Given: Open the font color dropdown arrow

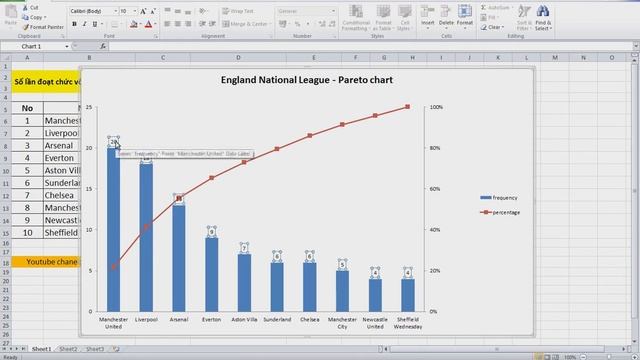Looking at the screenshot, I should point(155,24).
